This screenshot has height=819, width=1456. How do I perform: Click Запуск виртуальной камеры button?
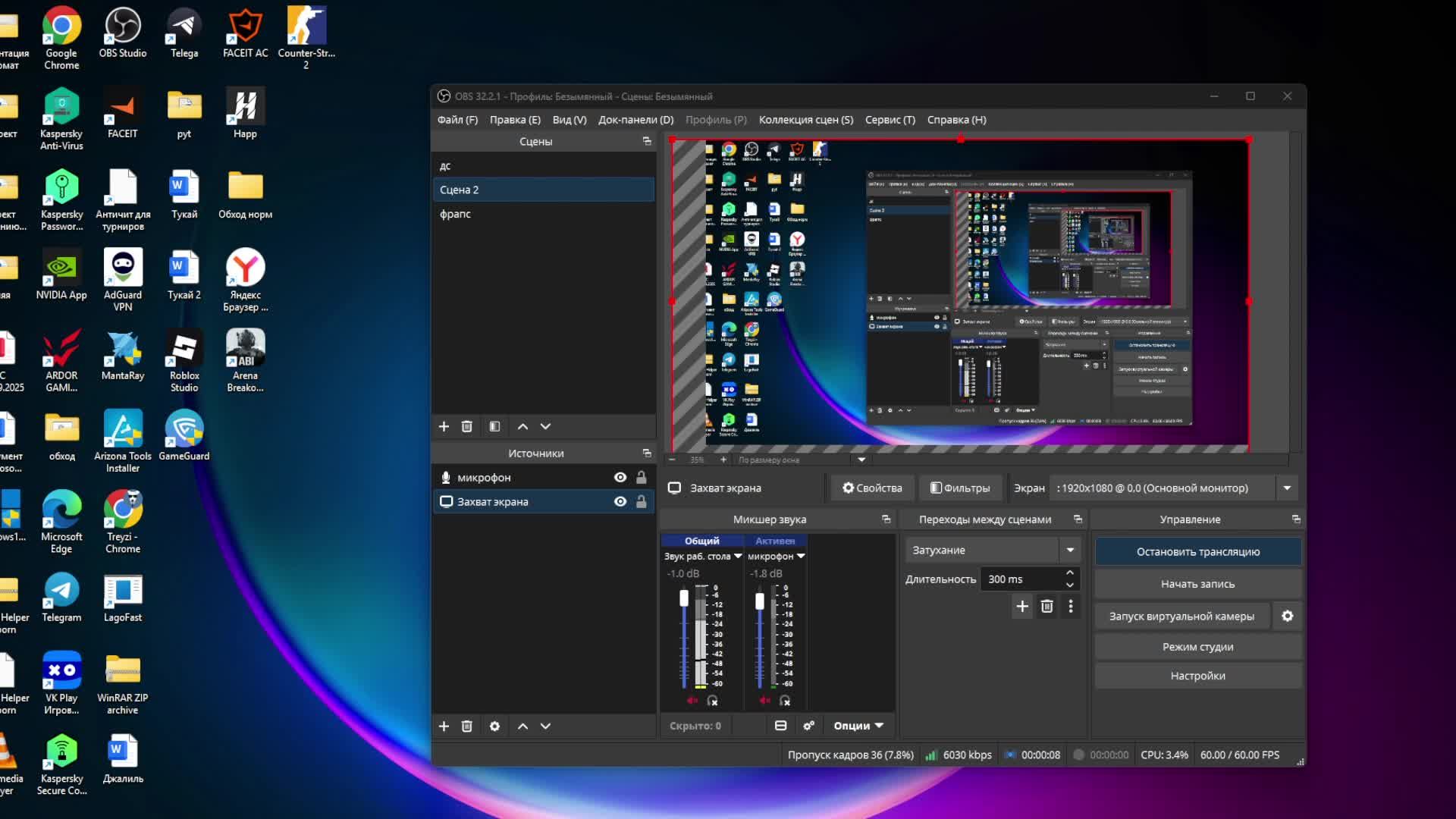click(1181, 616)
